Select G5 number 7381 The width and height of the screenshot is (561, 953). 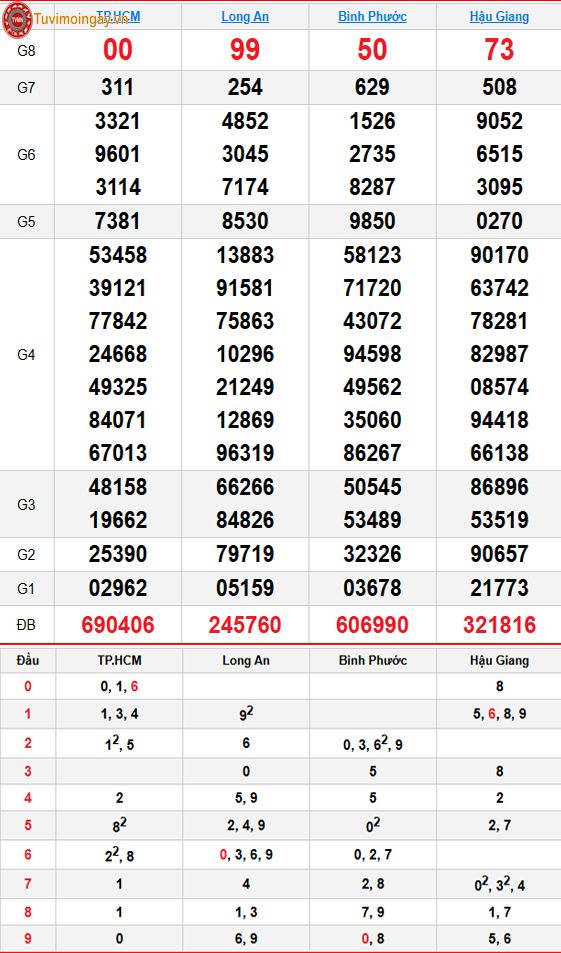[x=117, y=221]
